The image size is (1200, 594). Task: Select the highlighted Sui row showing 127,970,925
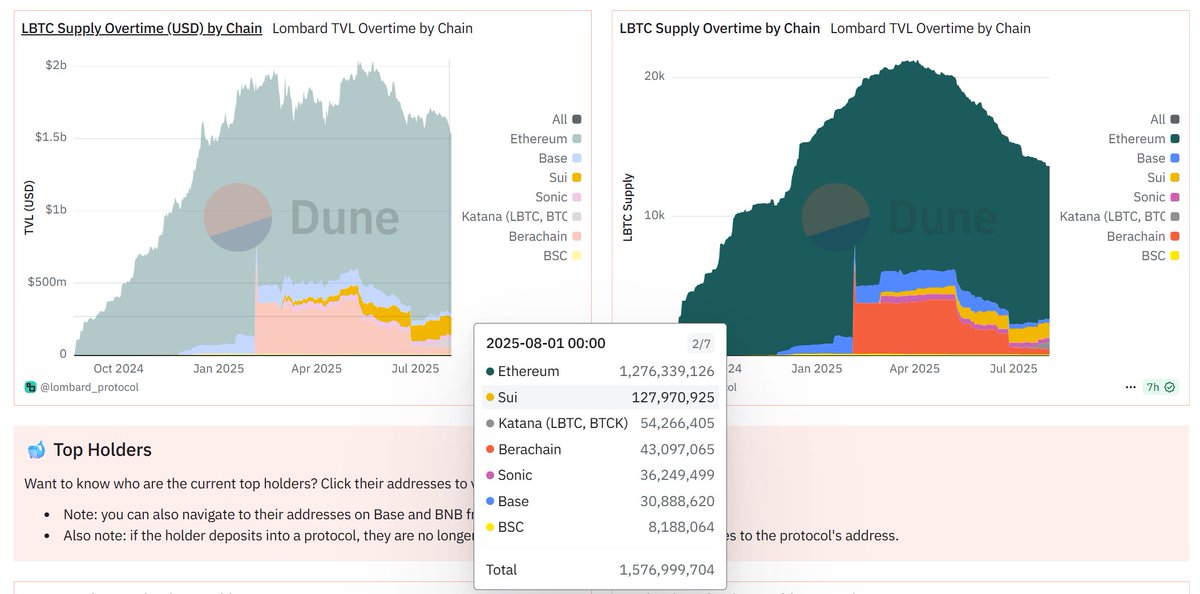(x=600, y=397)
